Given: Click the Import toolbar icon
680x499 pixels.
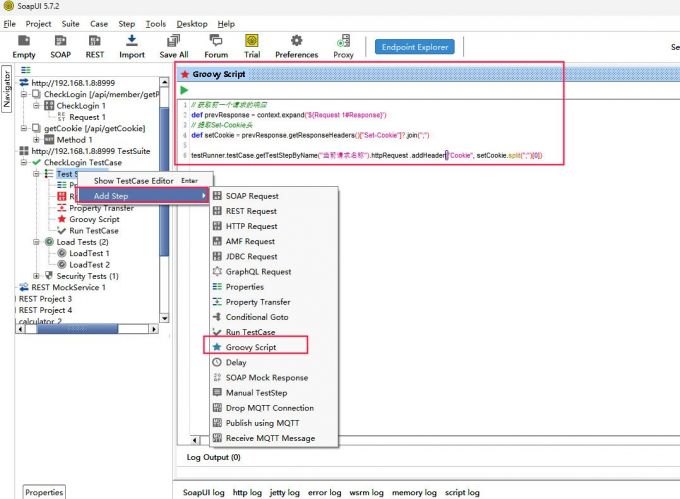Looking at the screenshot, I should pyautogui.click(x=132, y=47).
